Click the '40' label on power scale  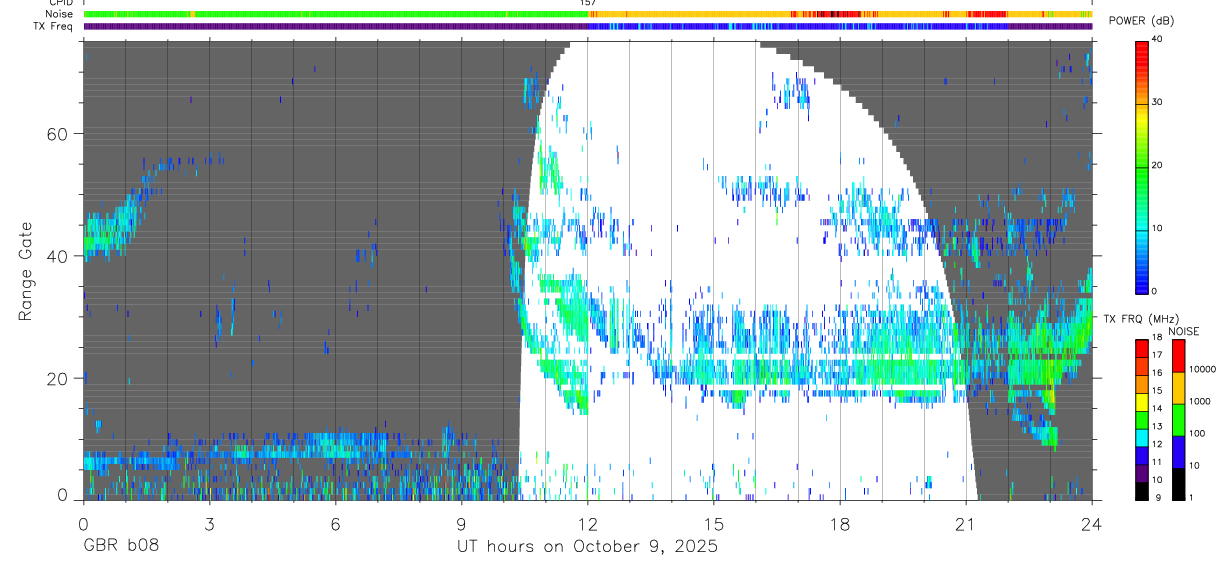tap(1157, 39)
